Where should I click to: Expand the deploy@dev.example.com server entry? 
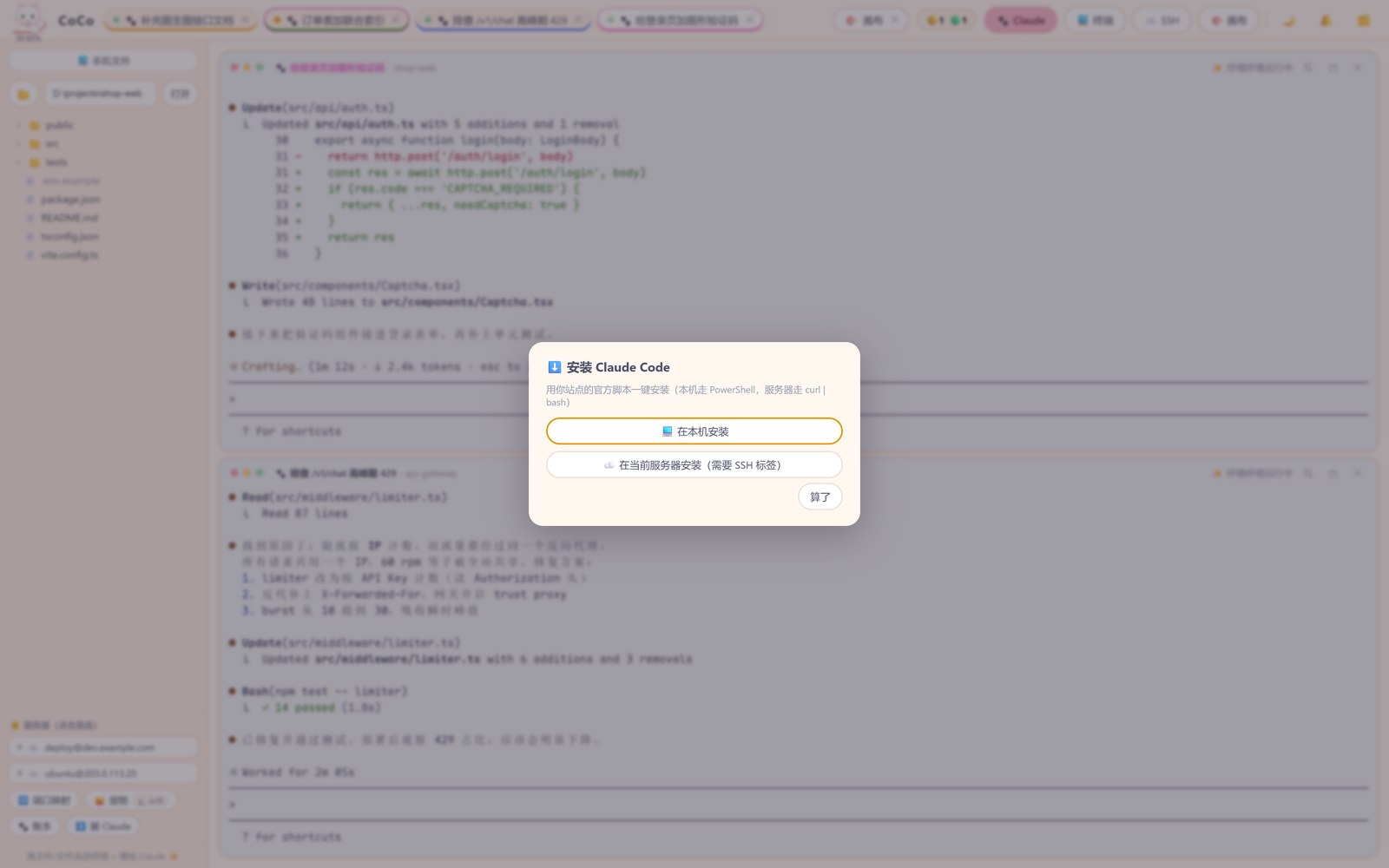click(103, 747)
